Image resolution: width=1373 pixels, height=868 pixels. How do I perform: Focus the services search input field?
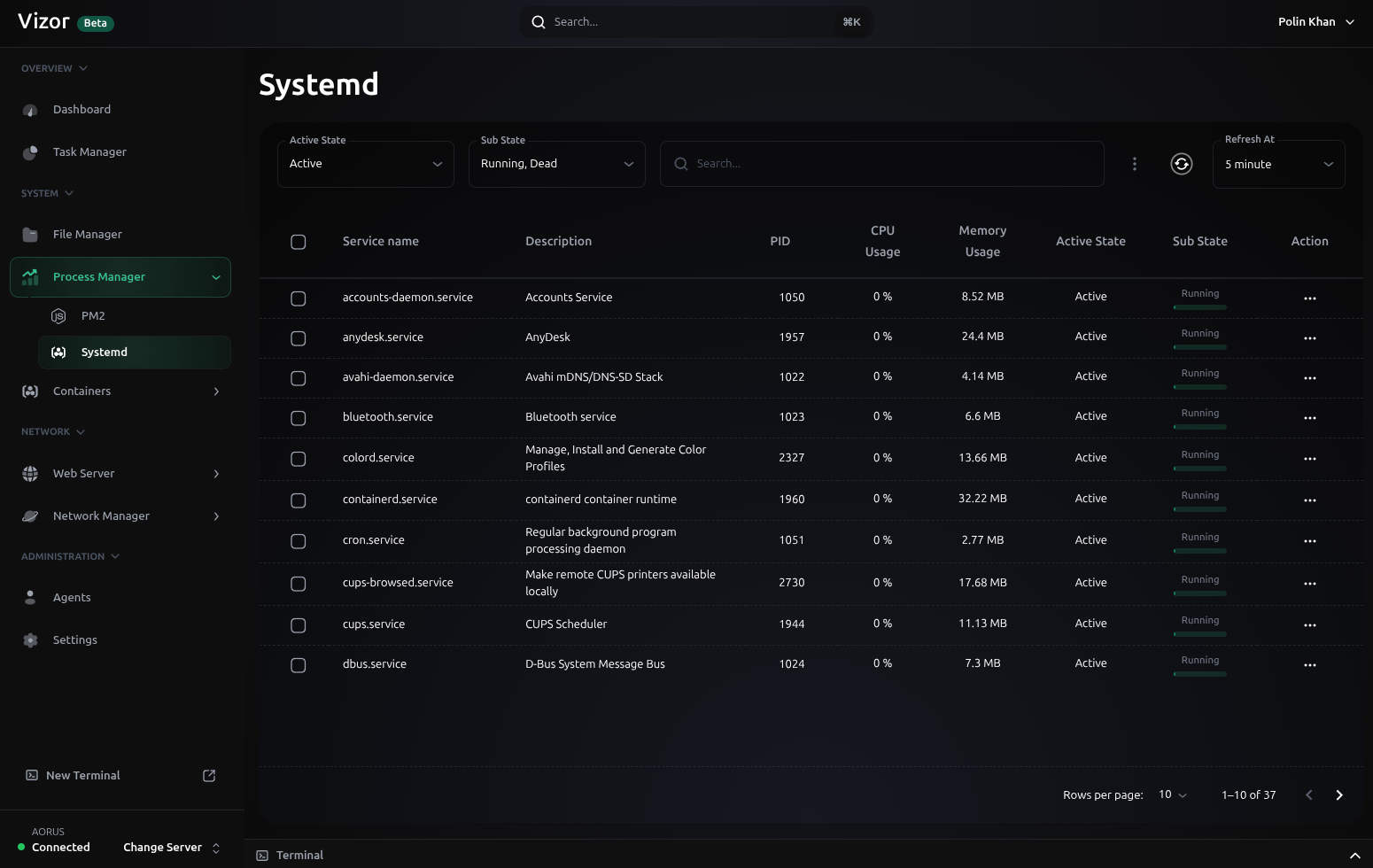point(882,164)
